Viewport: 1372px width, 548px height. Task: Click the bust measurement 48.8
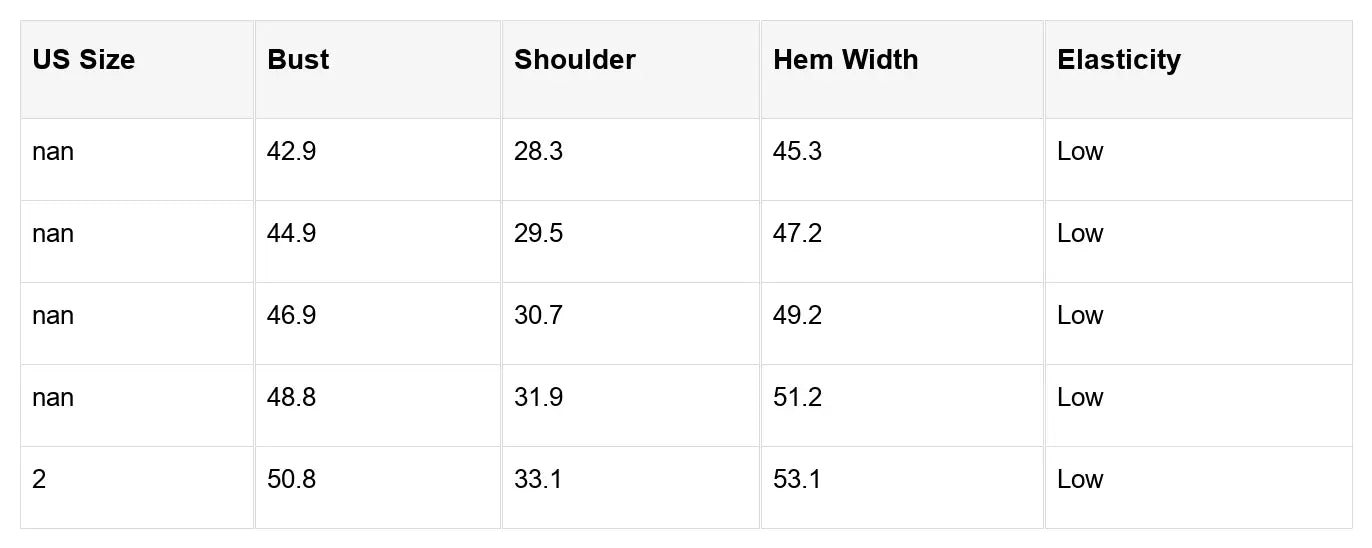(x=292, y=398)
